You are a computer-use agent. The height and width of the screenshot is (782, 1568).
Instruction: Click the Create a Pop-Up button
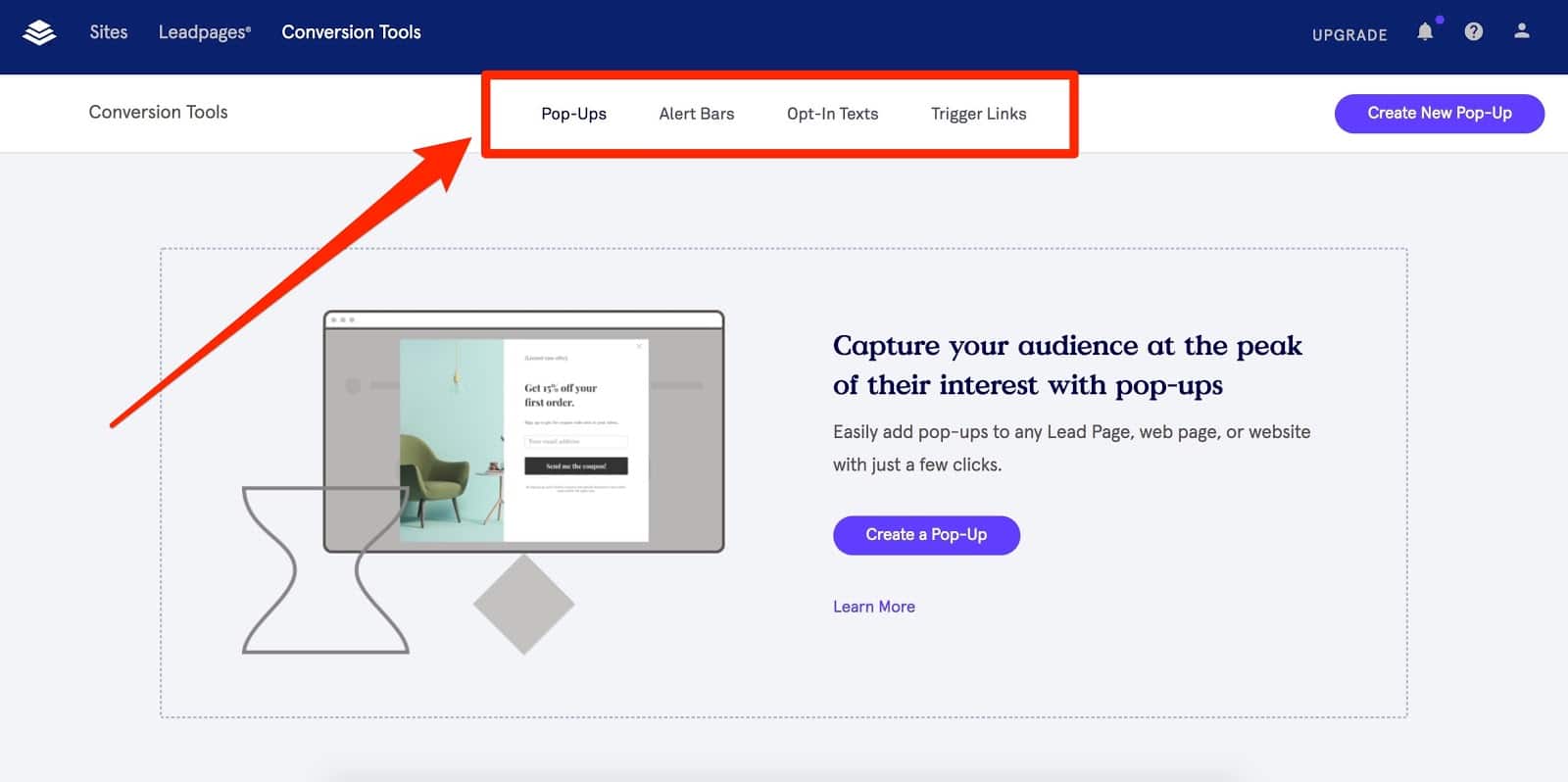click(x=926, y=535)
